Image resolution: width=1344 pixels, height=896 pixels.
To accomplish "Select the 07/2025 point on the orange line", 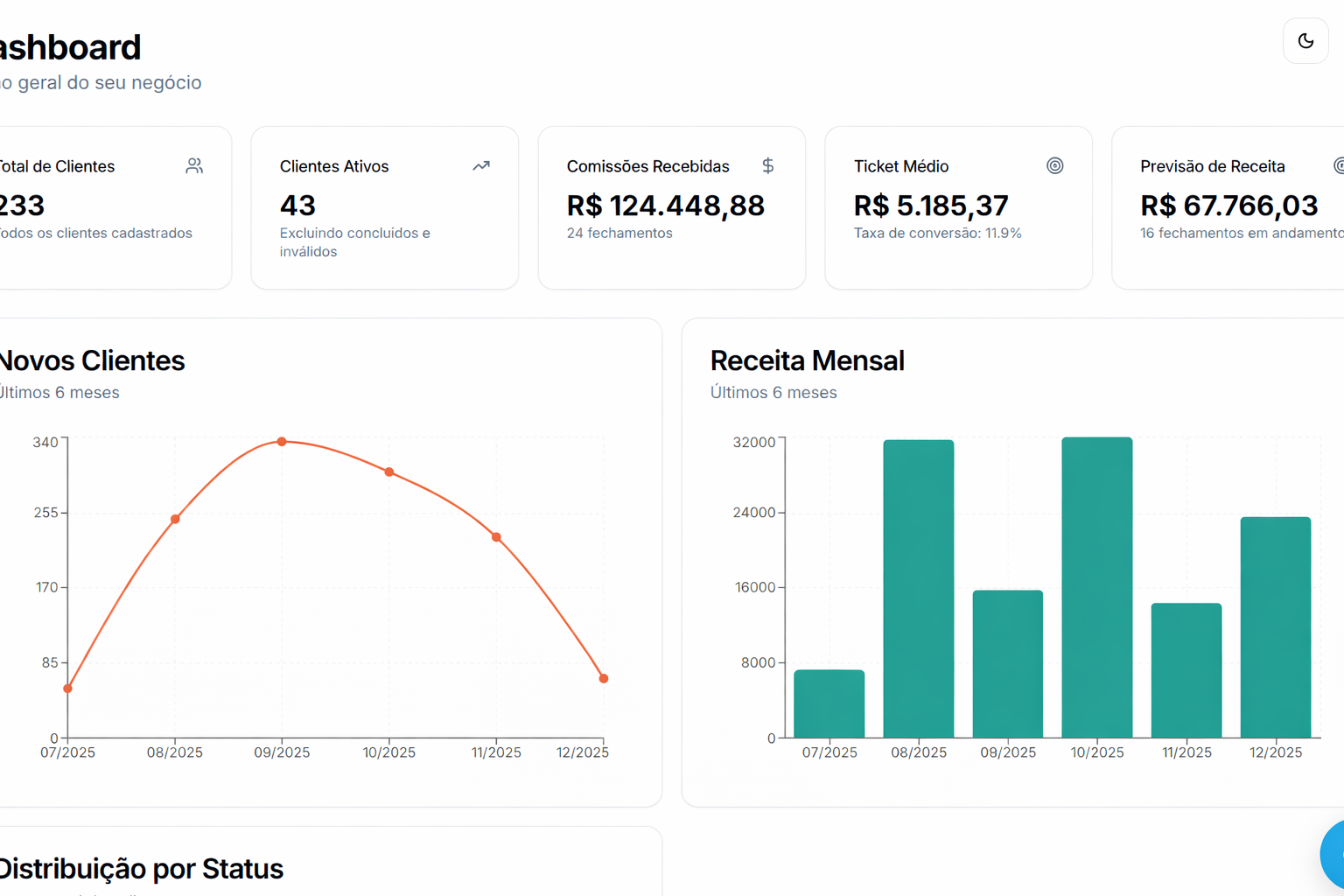I will click(x=68, y=689).
